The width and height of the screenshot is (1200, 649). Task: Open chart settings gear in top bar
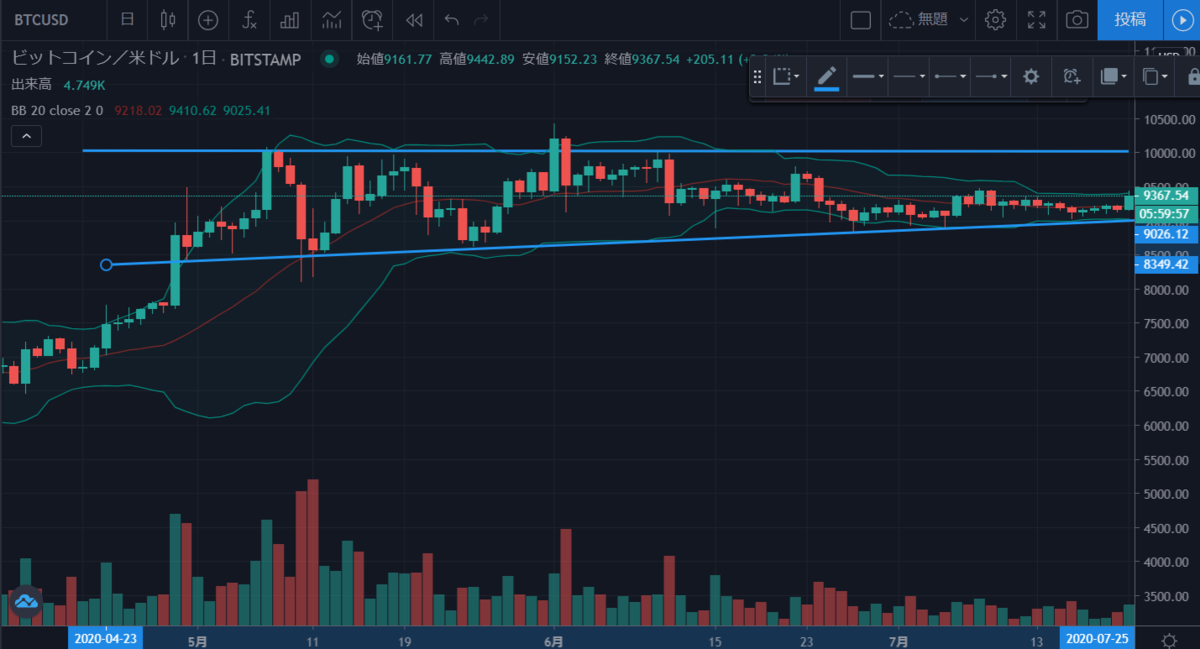point(995,19)
